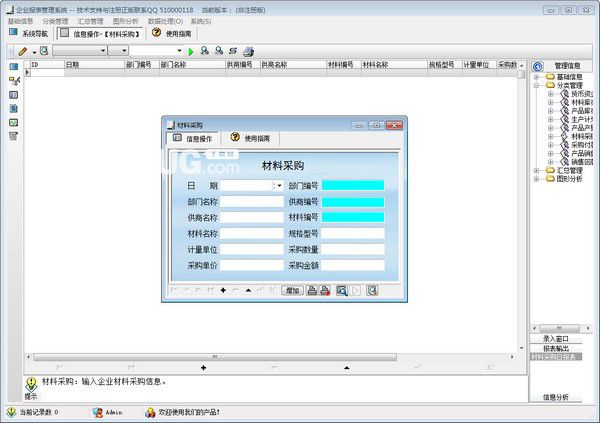600x423 pixels.
Task: Open the first wide combo box in toolbar
Action: (x=80, y=51)
